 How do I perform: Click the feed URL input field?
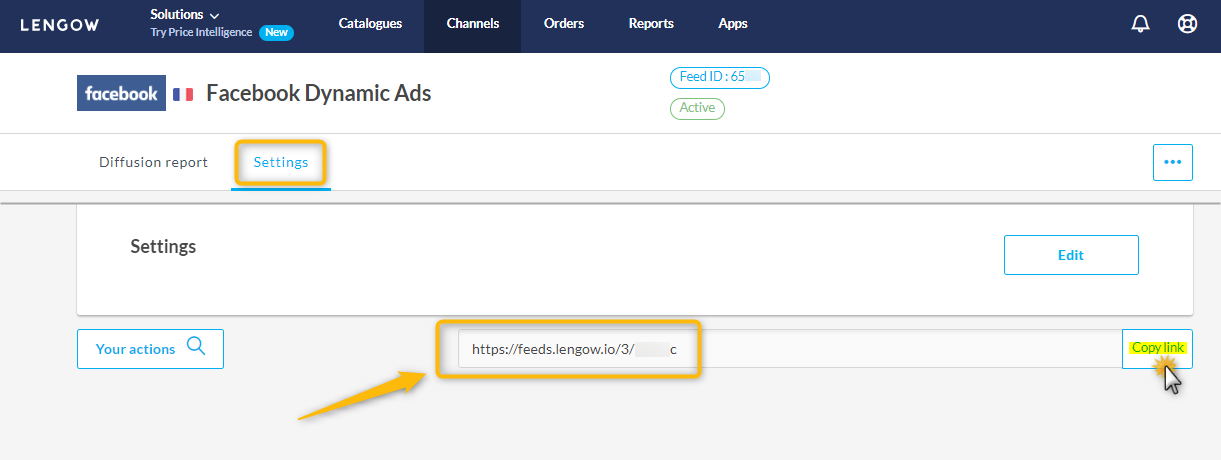click(x=790, y=349)
